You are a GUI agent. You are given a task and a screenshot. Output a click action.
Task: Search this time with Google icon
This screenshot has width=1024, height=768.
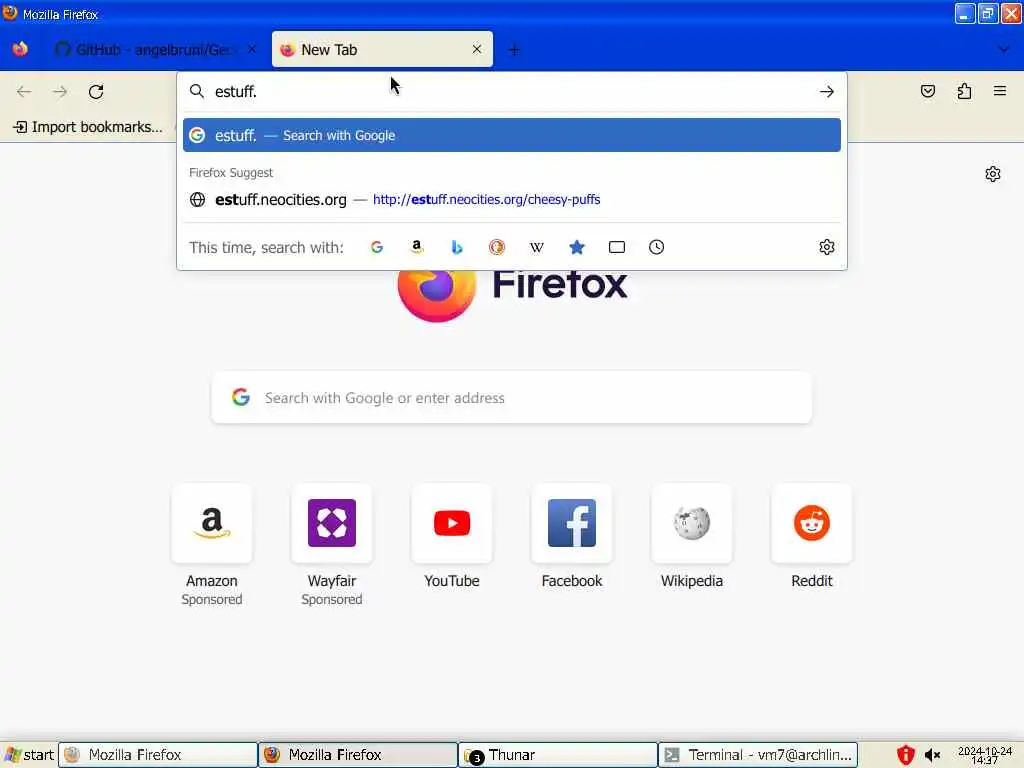pos(377,247)
